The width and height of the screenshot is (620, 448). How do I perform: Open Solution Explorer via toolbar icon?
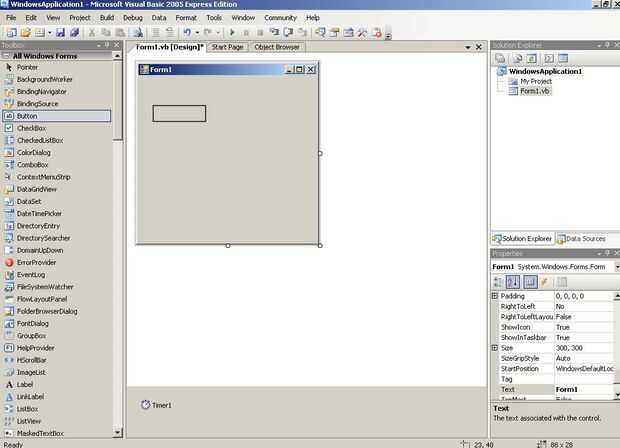tap(320, 32)
